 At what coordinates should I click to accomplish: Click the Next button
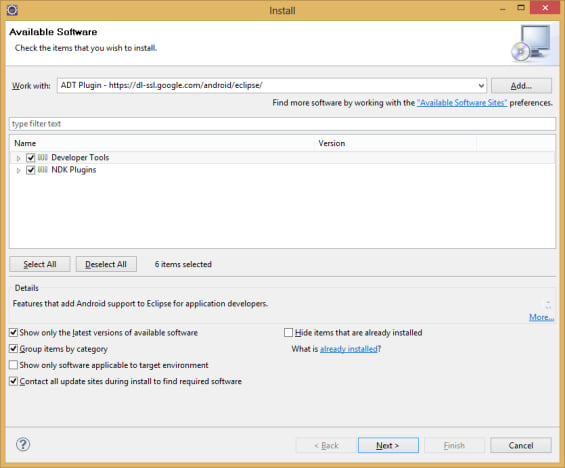click(388, 445)
